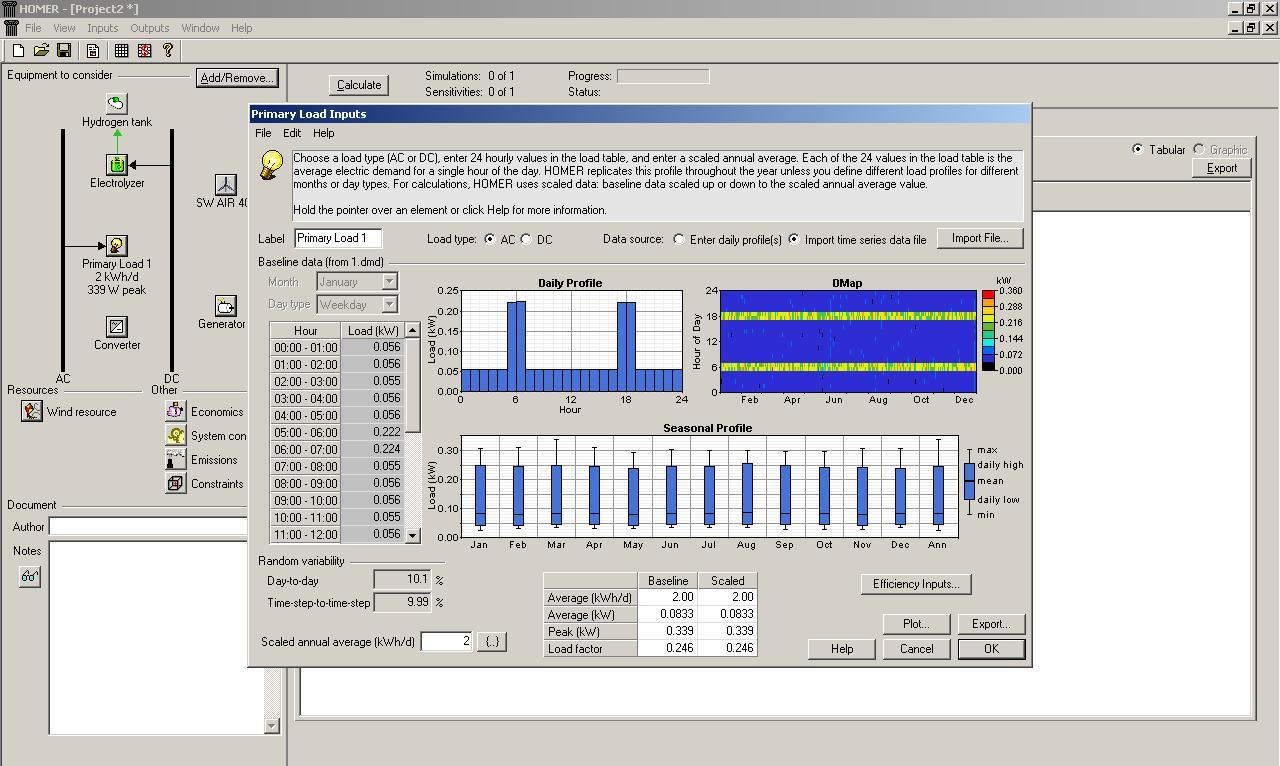Click the Plot button
The image size is (1280, 766).
916,624
